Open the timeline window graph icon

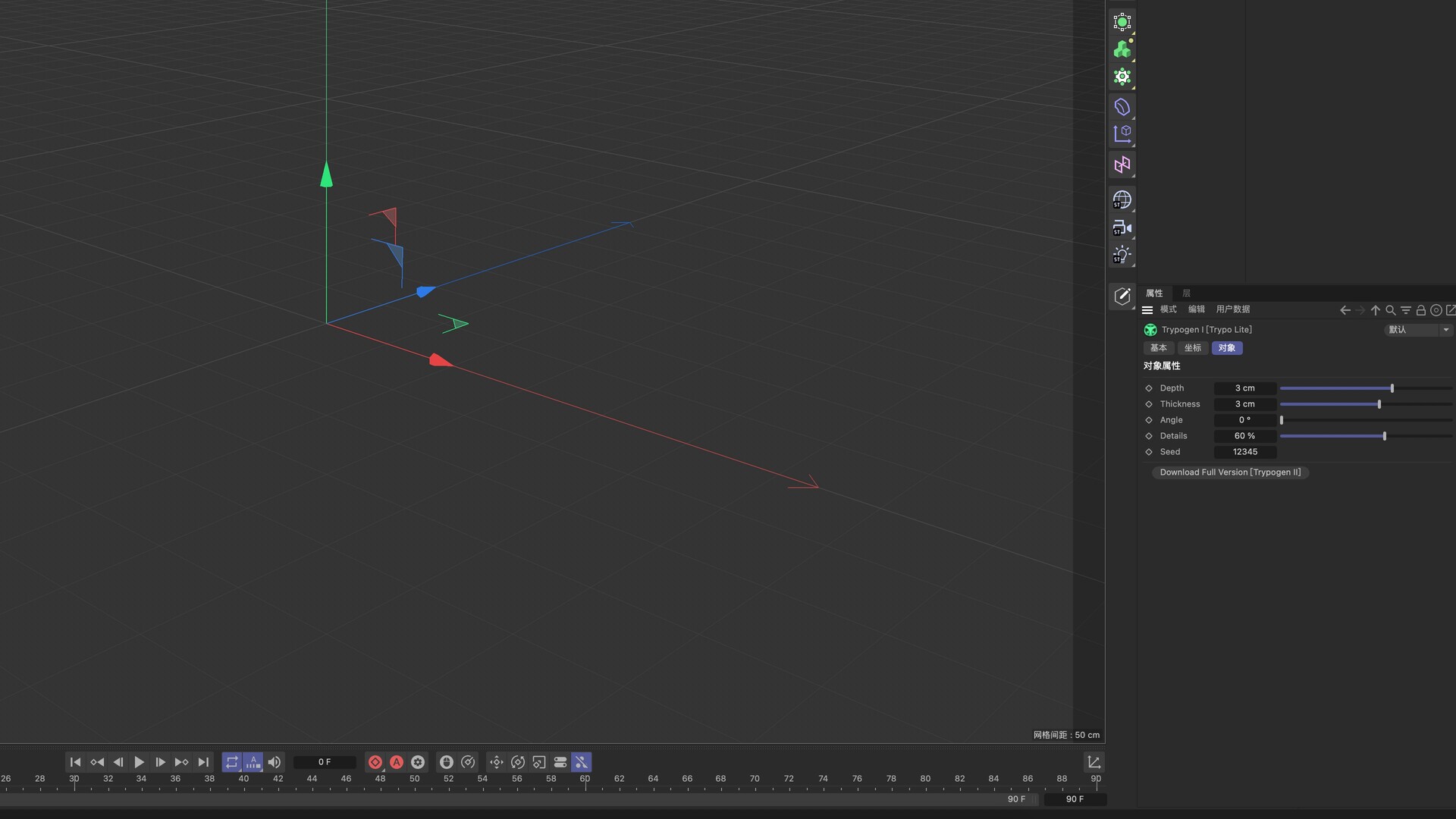[1094, 762]
